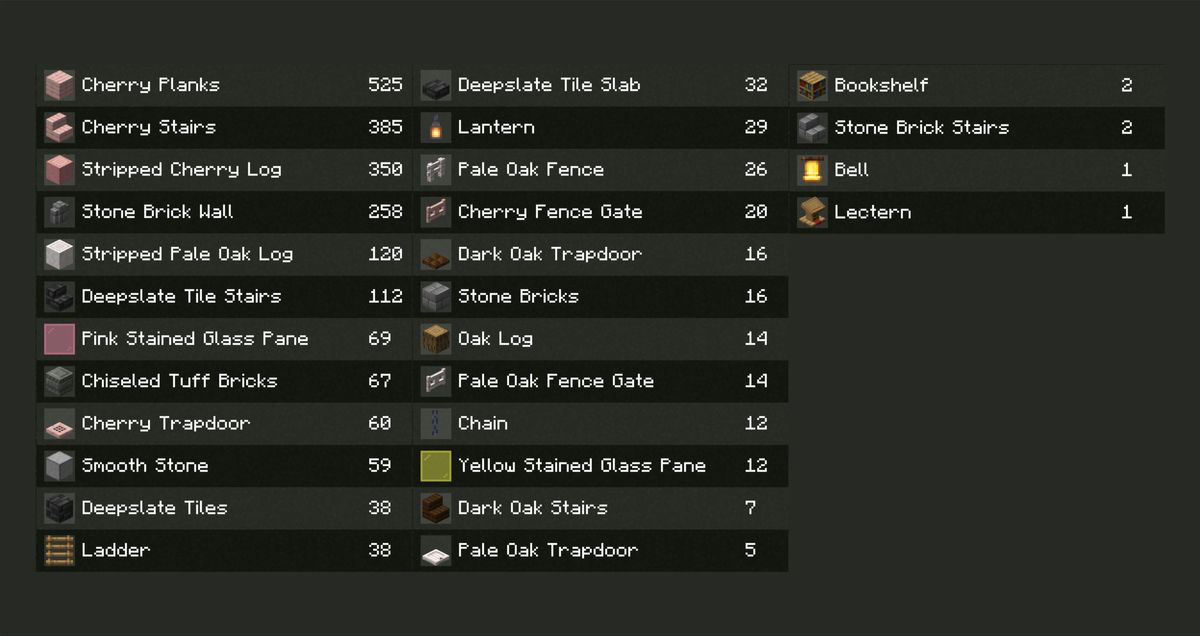Select the Stone Brick Wall label
Viewport: 1200px width, 636px height.
[157, 212]
